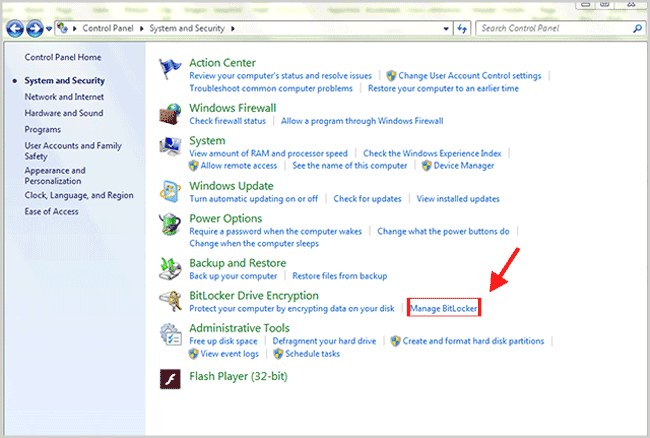650x438 pixels.
Task: Click shield icon beside Allow remote access
Action: [x=194, y=166]
